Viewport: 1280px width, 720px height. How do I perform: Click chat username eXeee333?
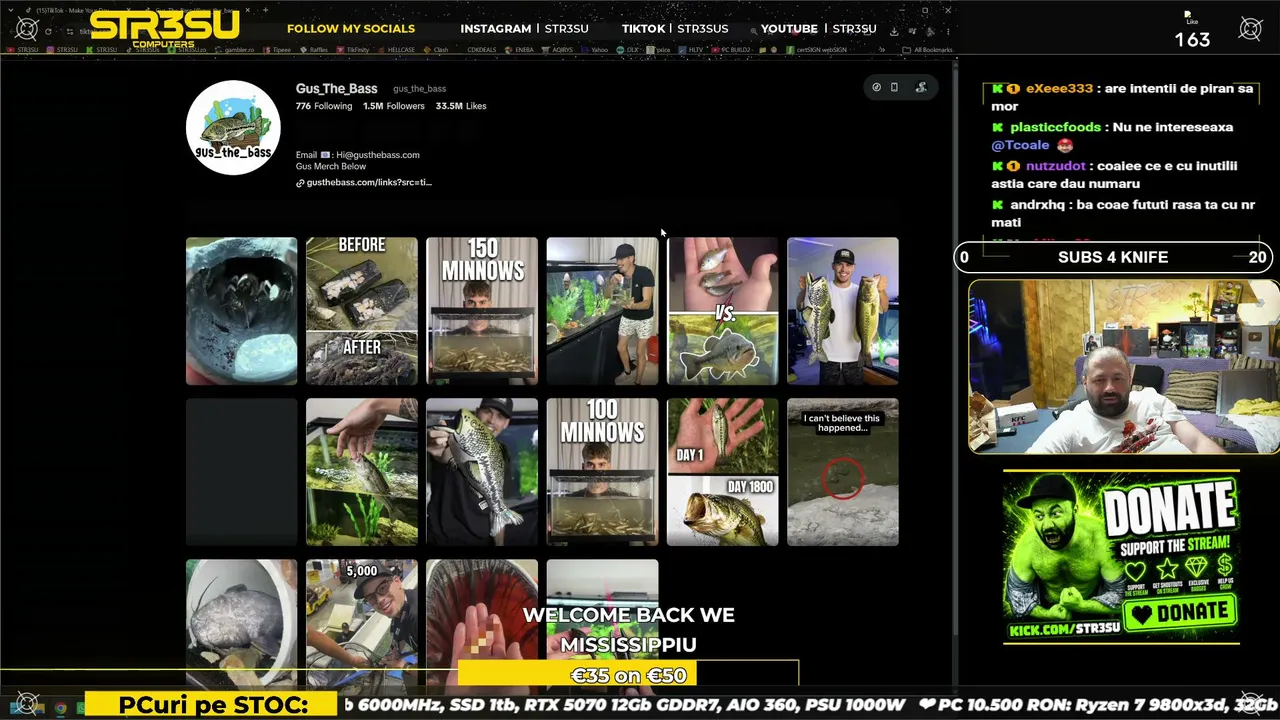click(1059, 88)
